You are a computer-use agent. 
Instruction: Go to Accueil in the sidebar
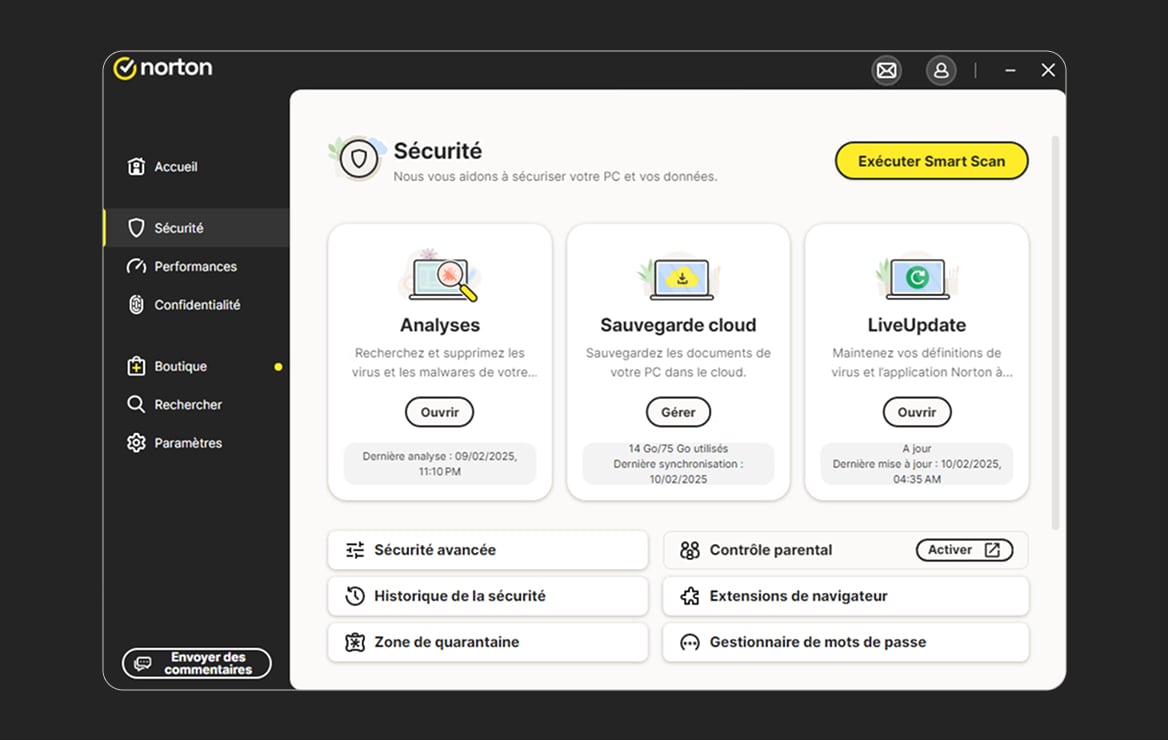[x=175, y=167]
